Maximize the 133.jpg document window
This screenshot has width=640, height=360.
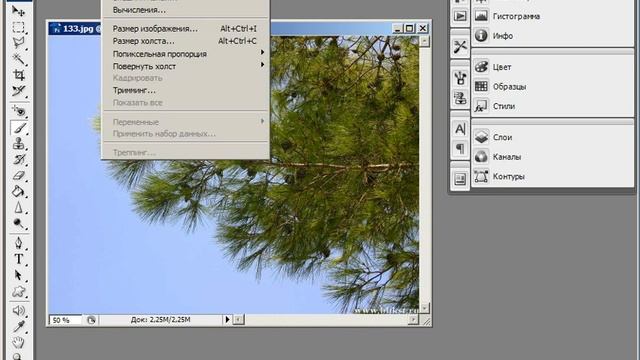coord(409,29)
